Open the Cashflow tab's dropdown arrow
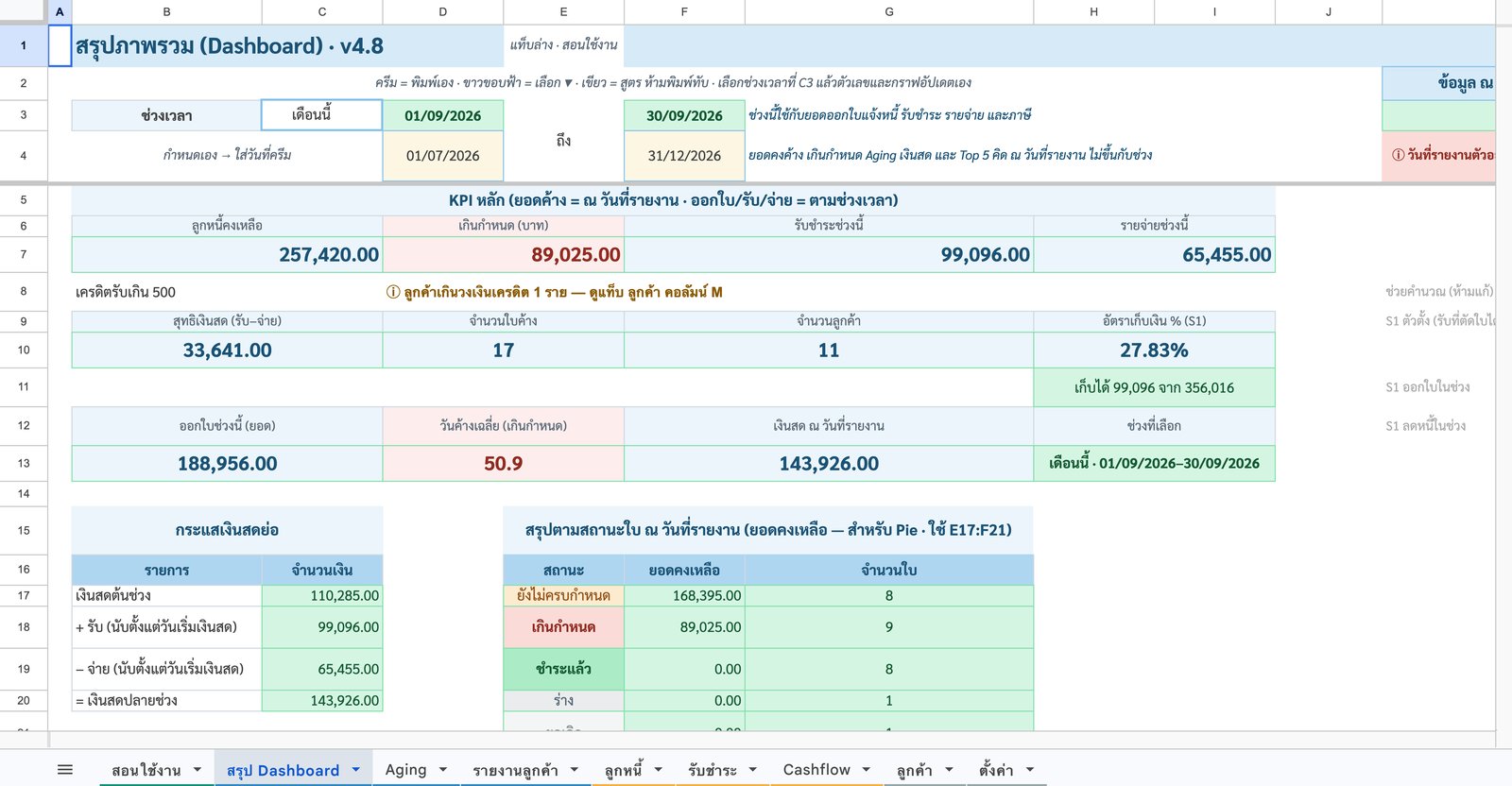Image resolution: width=1512 pixels, height=786 pixels. pyautogui.click(x=867, y=770)
